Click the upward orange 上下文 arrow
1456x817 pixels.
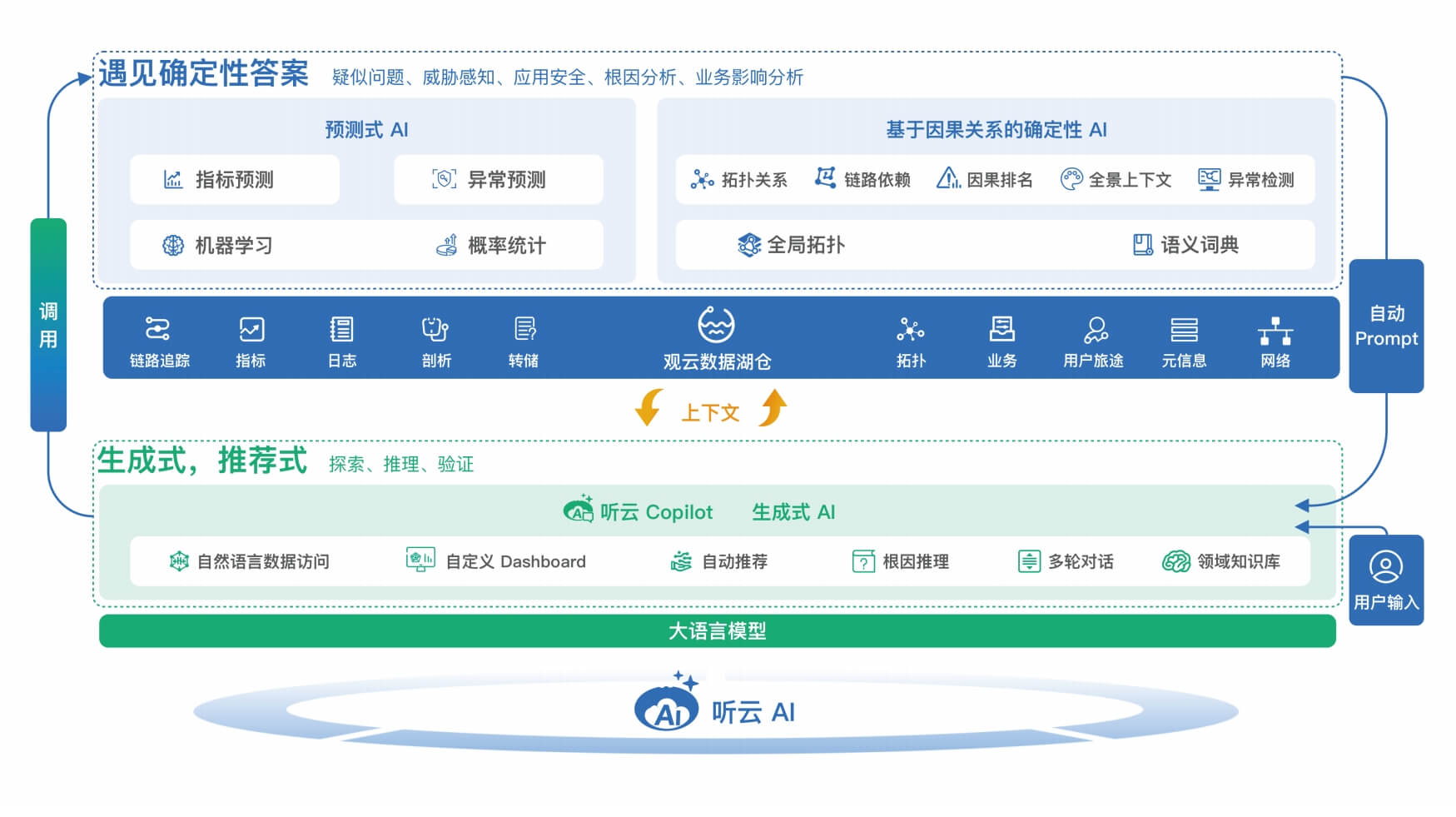coord(771,410)
